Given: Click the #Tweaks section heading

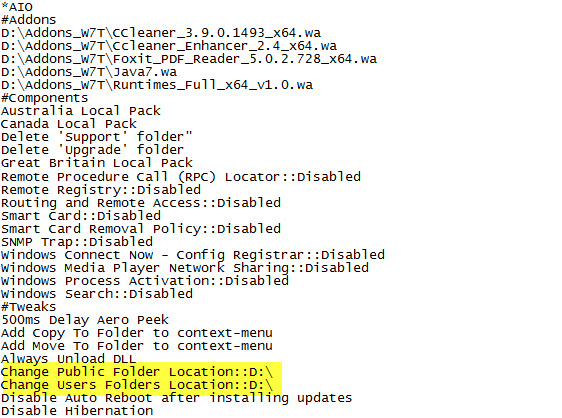Looking at the screenshot, I should pos(29,307).
